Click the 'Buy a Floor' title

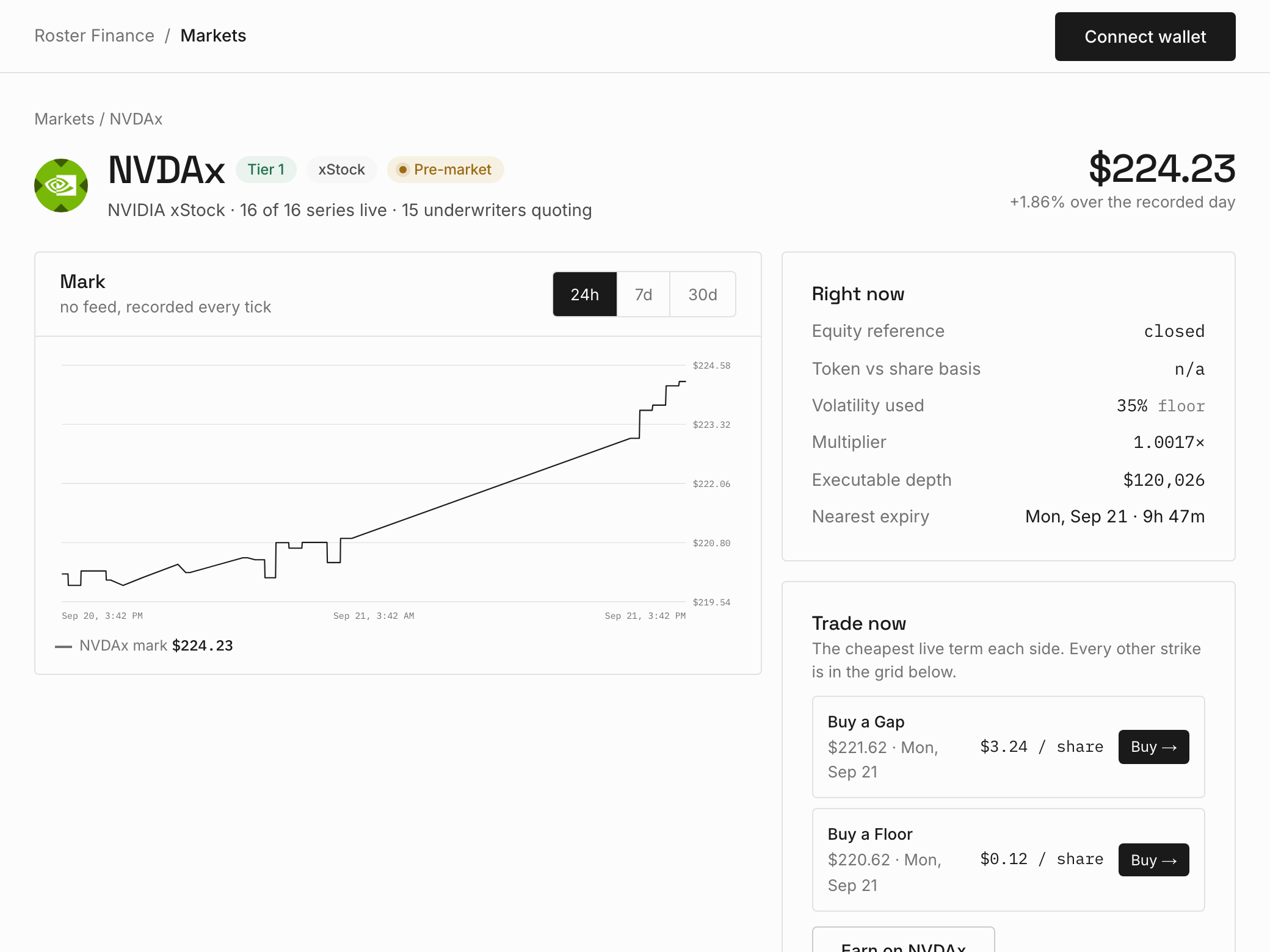point(870,834)
